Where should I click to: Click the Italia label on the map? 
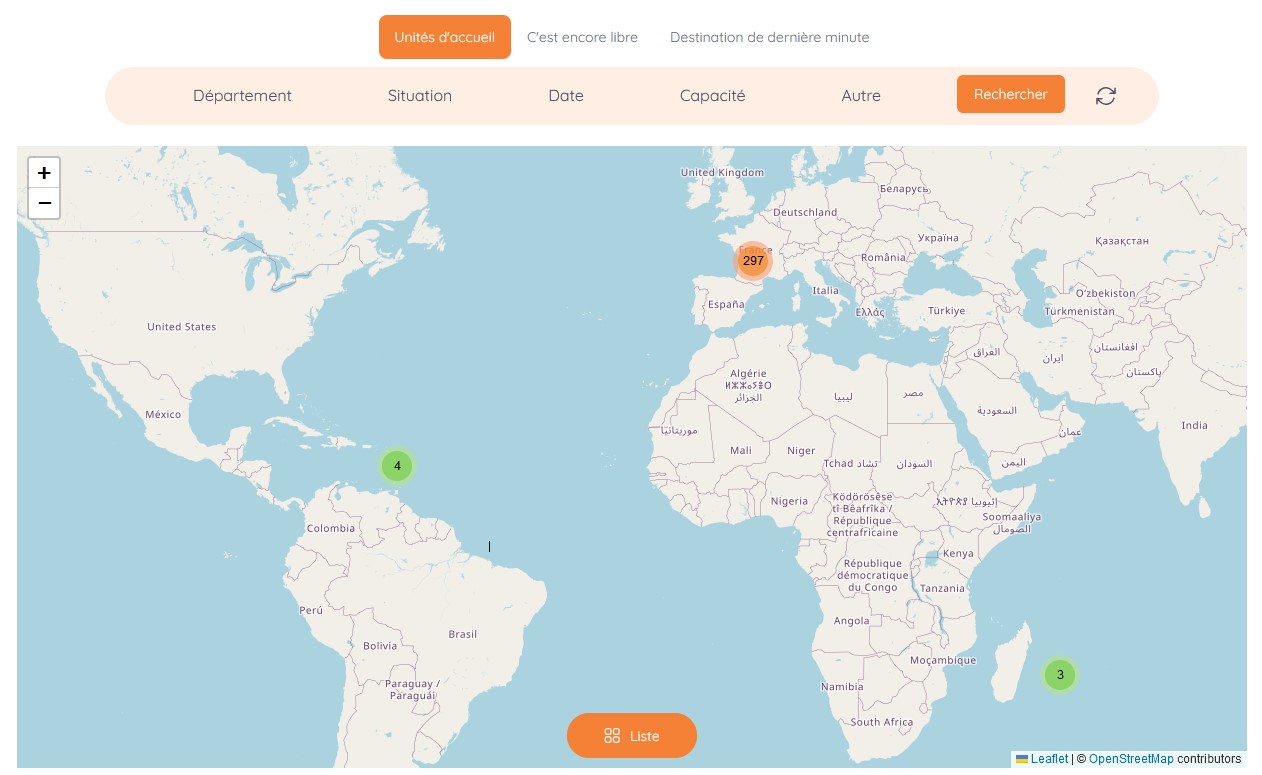point(826,290)
